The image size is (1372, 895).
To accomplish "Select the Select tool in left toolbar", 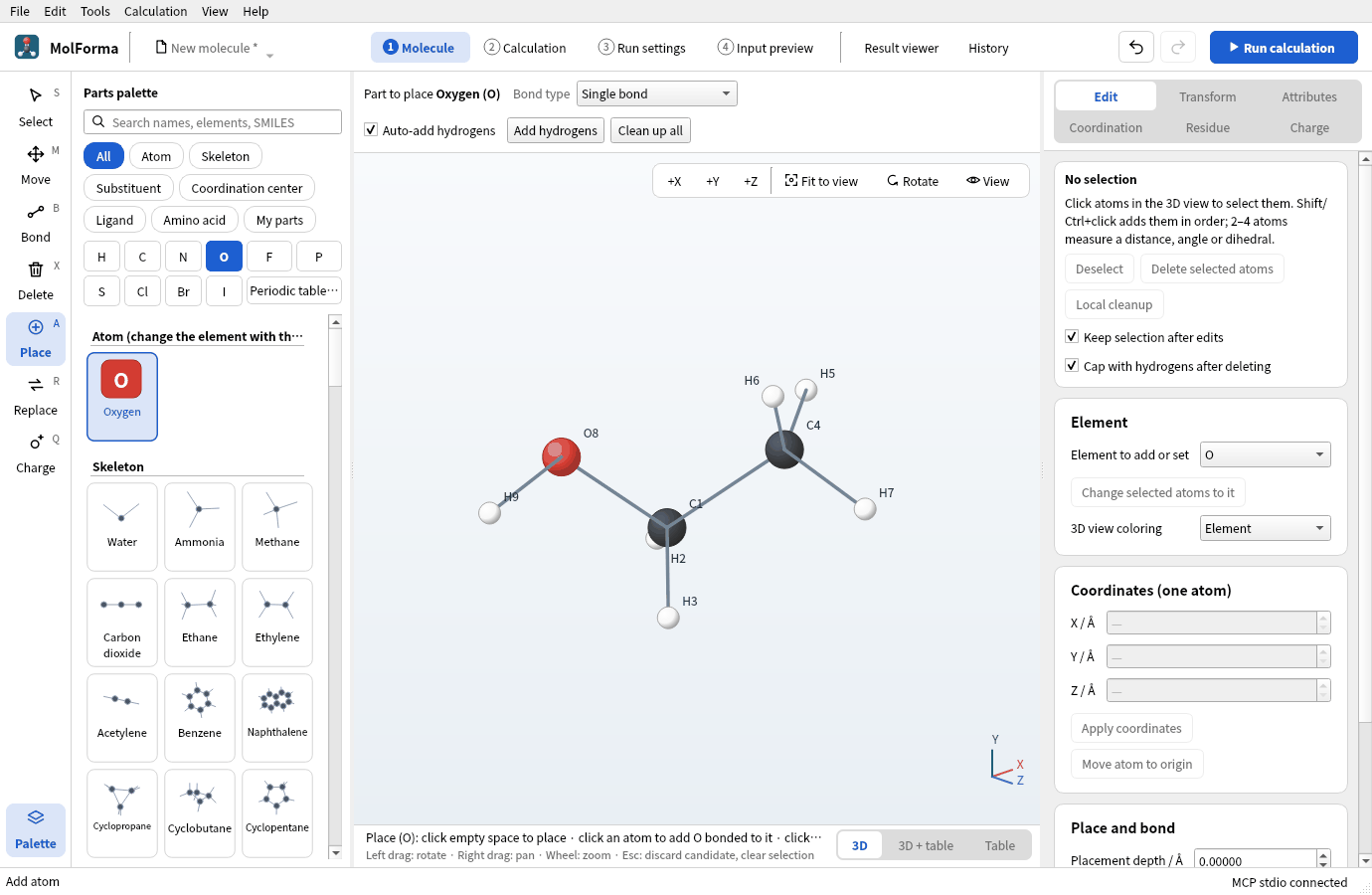I will point(36,107).
